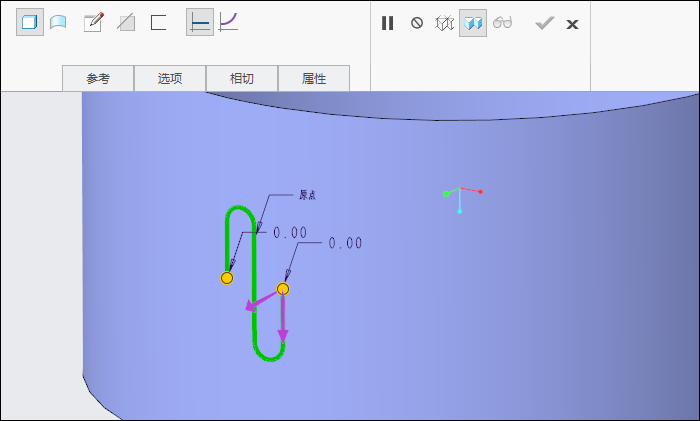
Task: Select the sweep as surface option
Action: coord(58,22)
